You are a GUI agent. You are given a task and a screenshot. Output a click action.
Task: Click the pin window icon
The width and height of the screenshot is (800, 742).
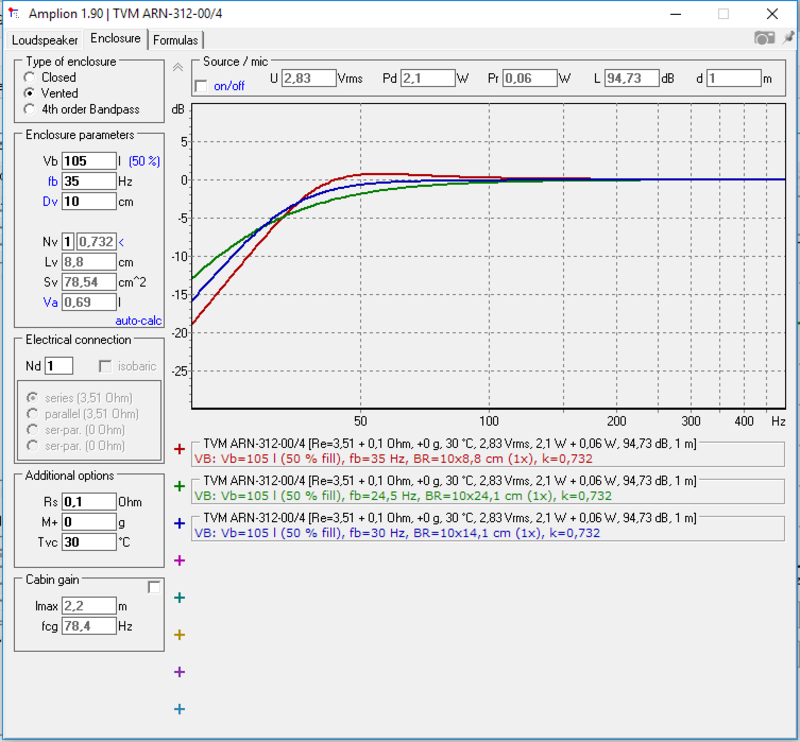788,38
